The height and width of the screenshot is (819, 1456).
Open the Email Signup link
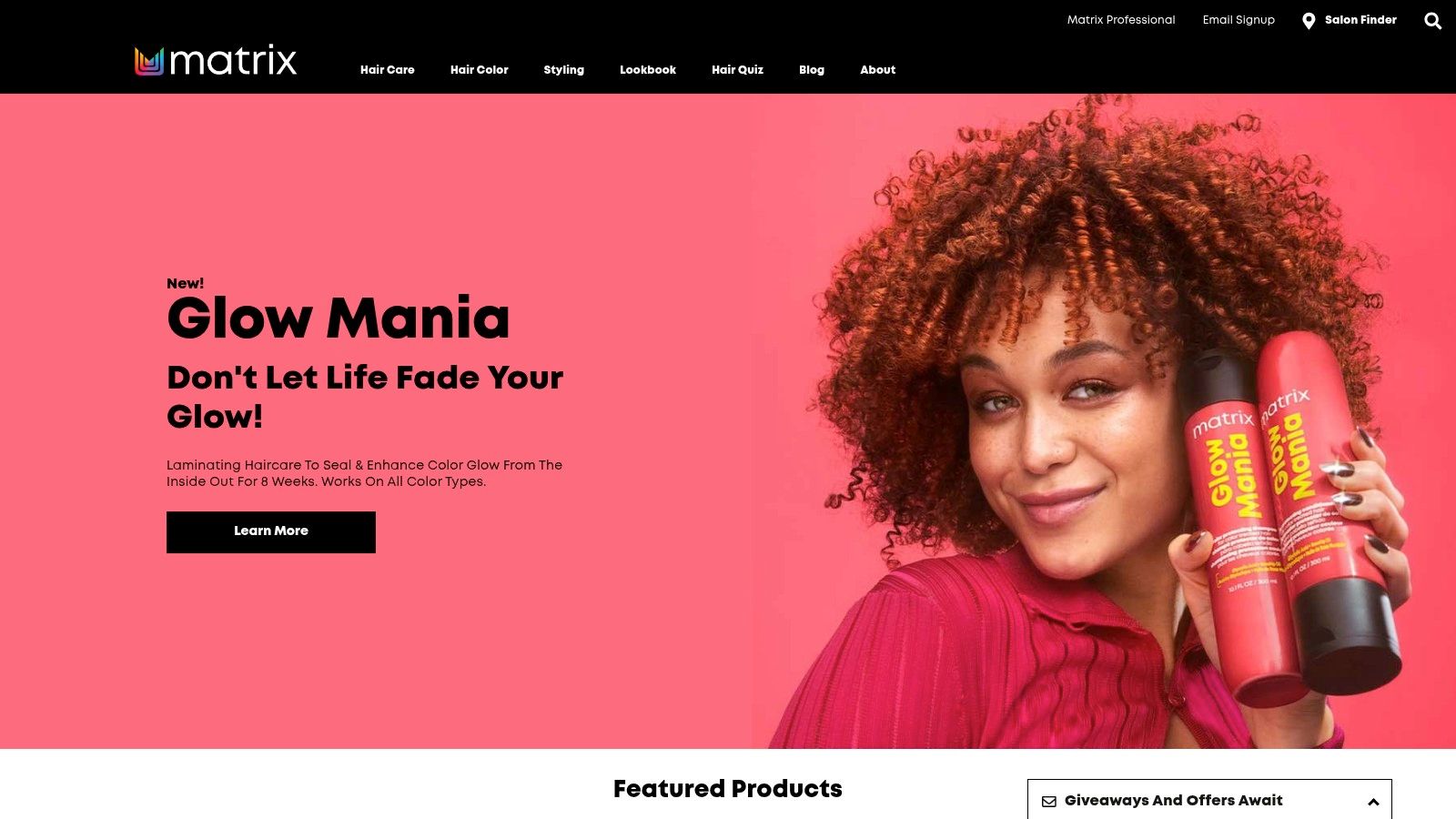(1239, 20)
